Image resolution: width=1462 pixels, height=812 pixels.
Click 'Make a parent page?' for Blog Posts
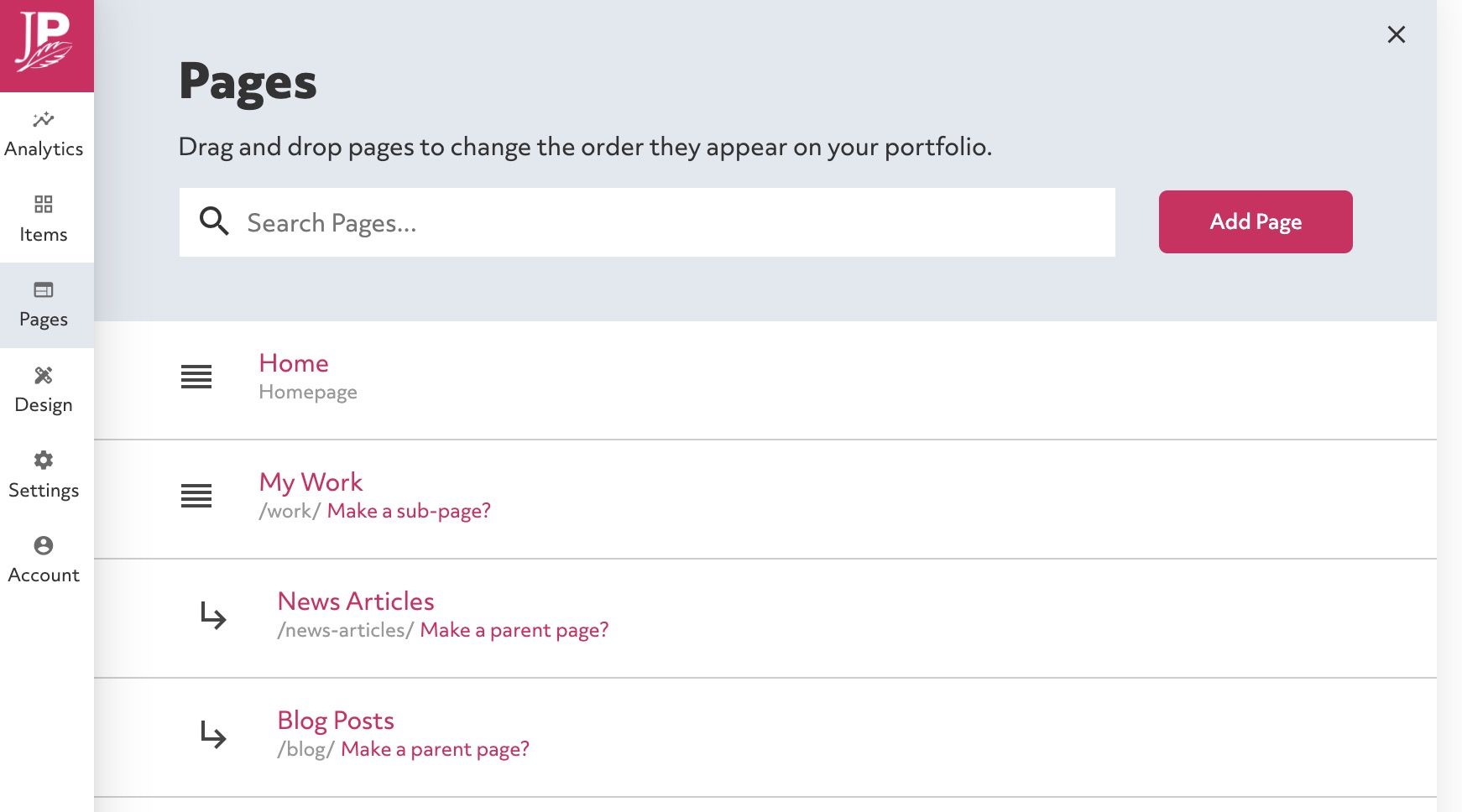(x=434, y=748)
